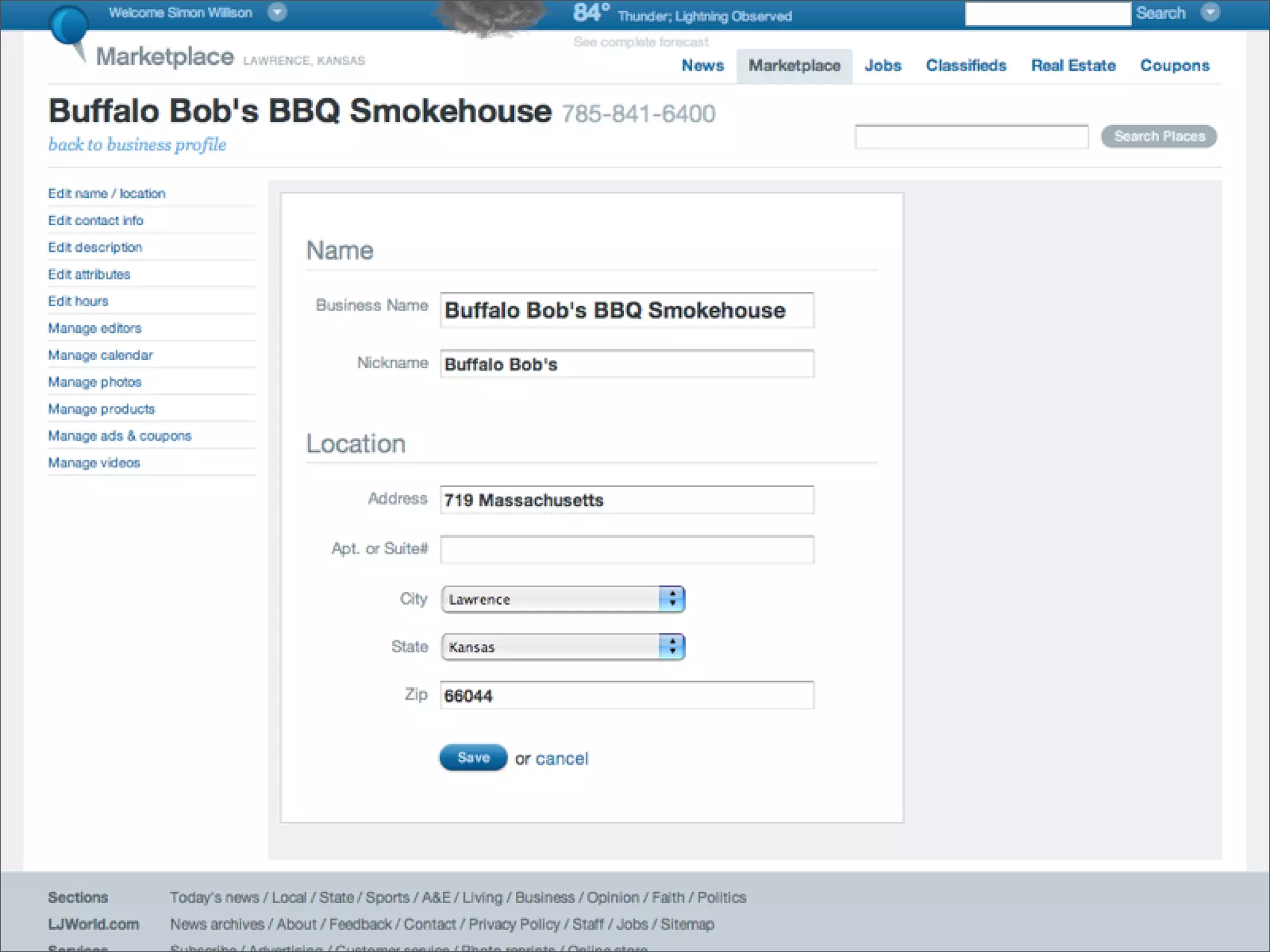Open Manage ads & coupons page
This screenshot has height=952, width=1270.
click(x=120, y=436)
